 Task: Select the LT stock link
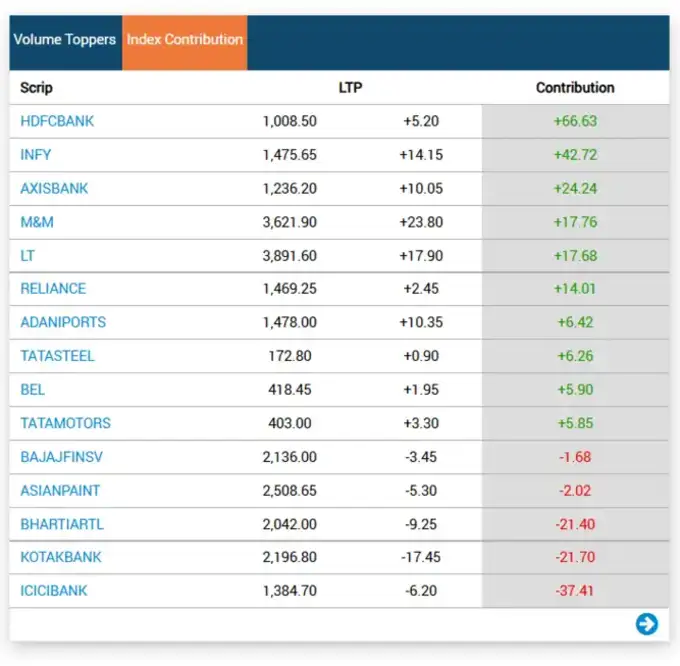pos(28,256)
